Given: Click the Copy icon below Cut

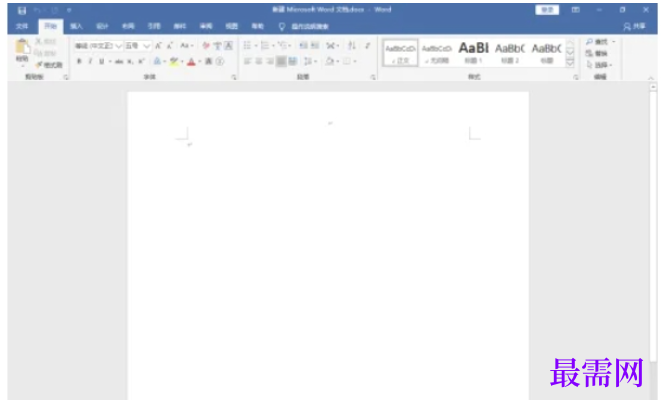Looking at the screenshot, I should pyautogui.click(x=38, y=53).
